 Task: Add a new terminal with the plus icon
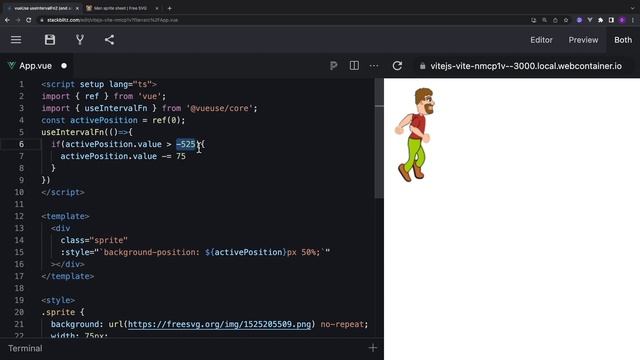point(373,348)
